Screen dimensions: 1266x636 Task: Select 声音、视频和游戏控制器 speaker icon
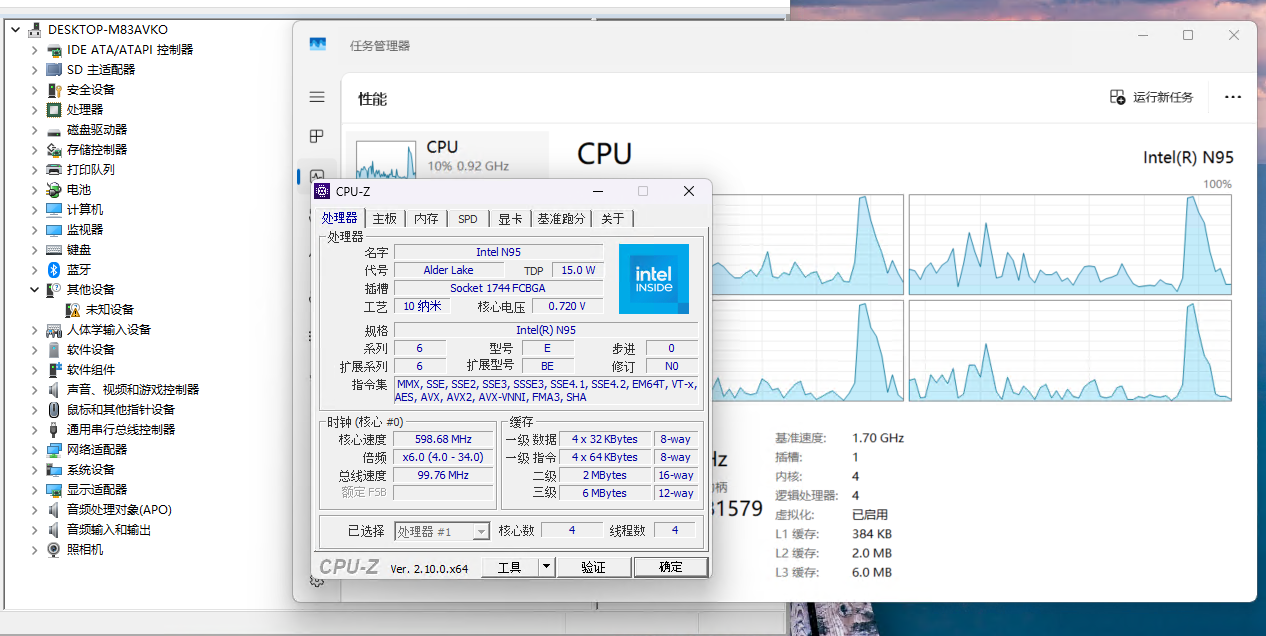(54, 389)
